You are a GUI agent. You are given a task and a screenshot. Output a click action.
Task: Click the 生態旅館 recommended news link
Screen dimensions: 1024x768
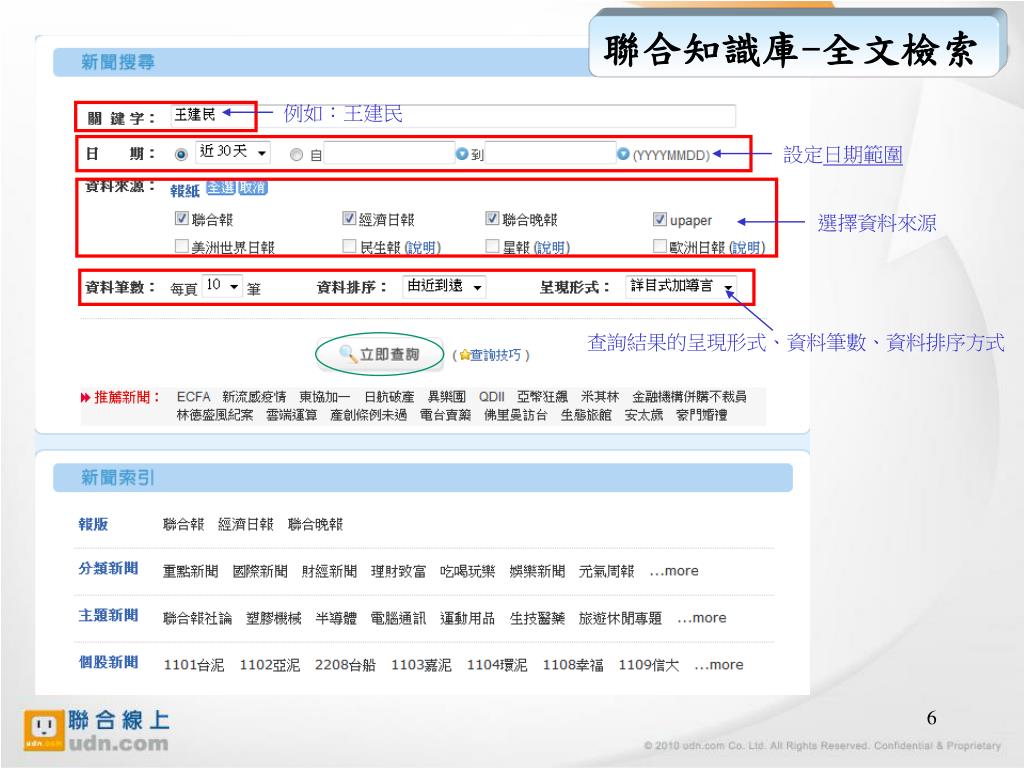tap(586, 415)
